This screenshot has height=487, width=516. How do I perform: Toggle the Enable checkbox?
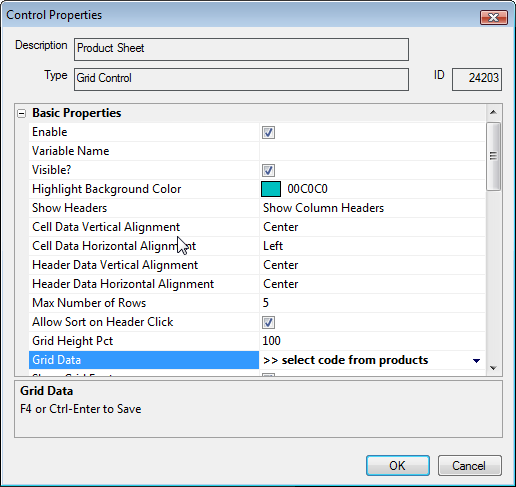click(268, 132)
